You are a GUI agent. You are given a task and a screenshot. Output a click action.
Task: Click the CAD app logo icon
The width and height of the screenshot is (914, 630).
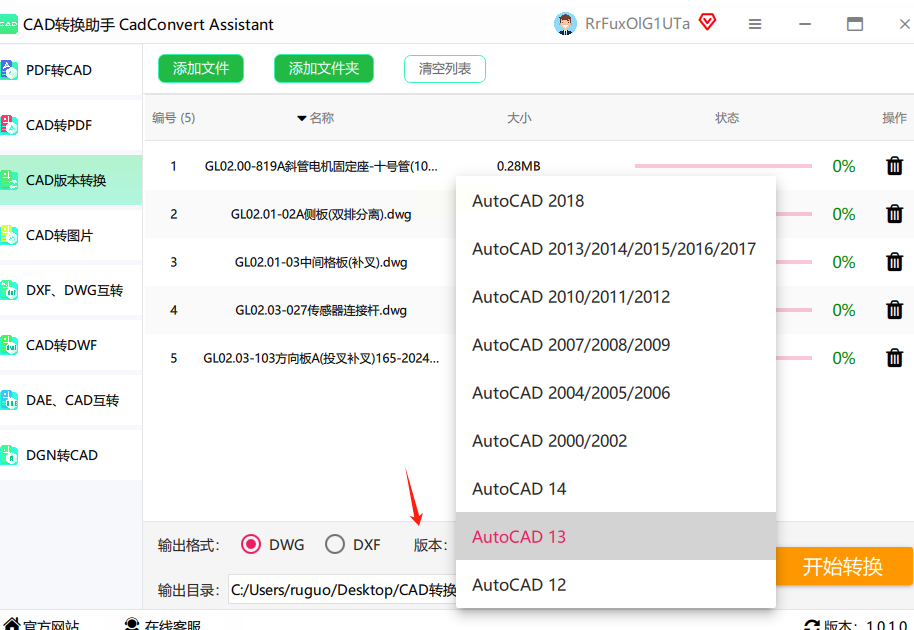click(8, 24)
